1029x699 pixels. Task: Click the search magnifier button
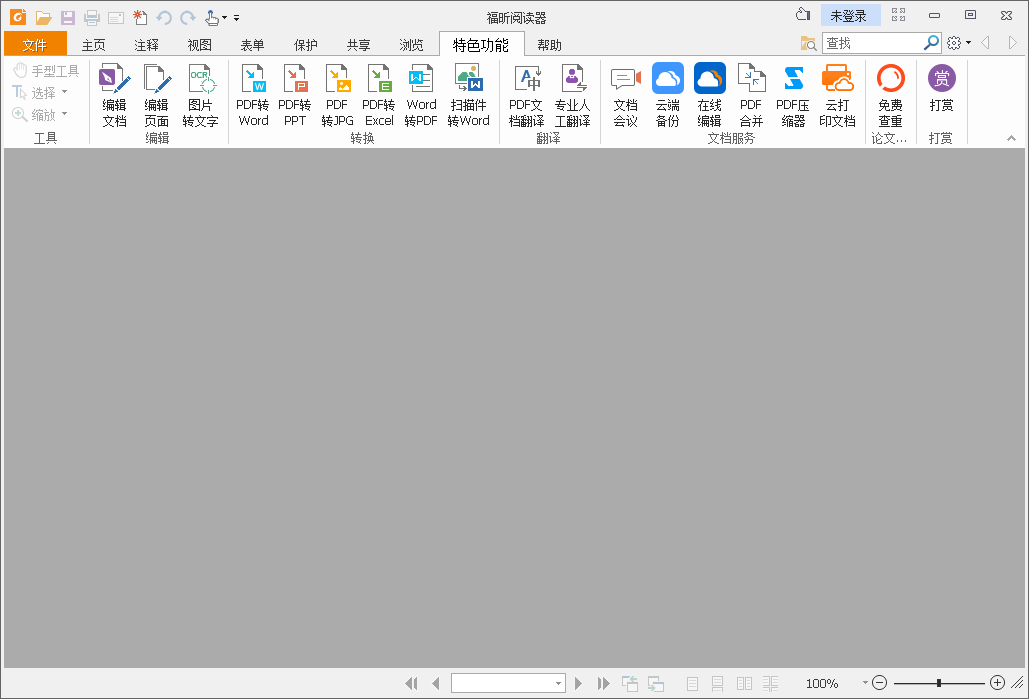tap(931, 43)
